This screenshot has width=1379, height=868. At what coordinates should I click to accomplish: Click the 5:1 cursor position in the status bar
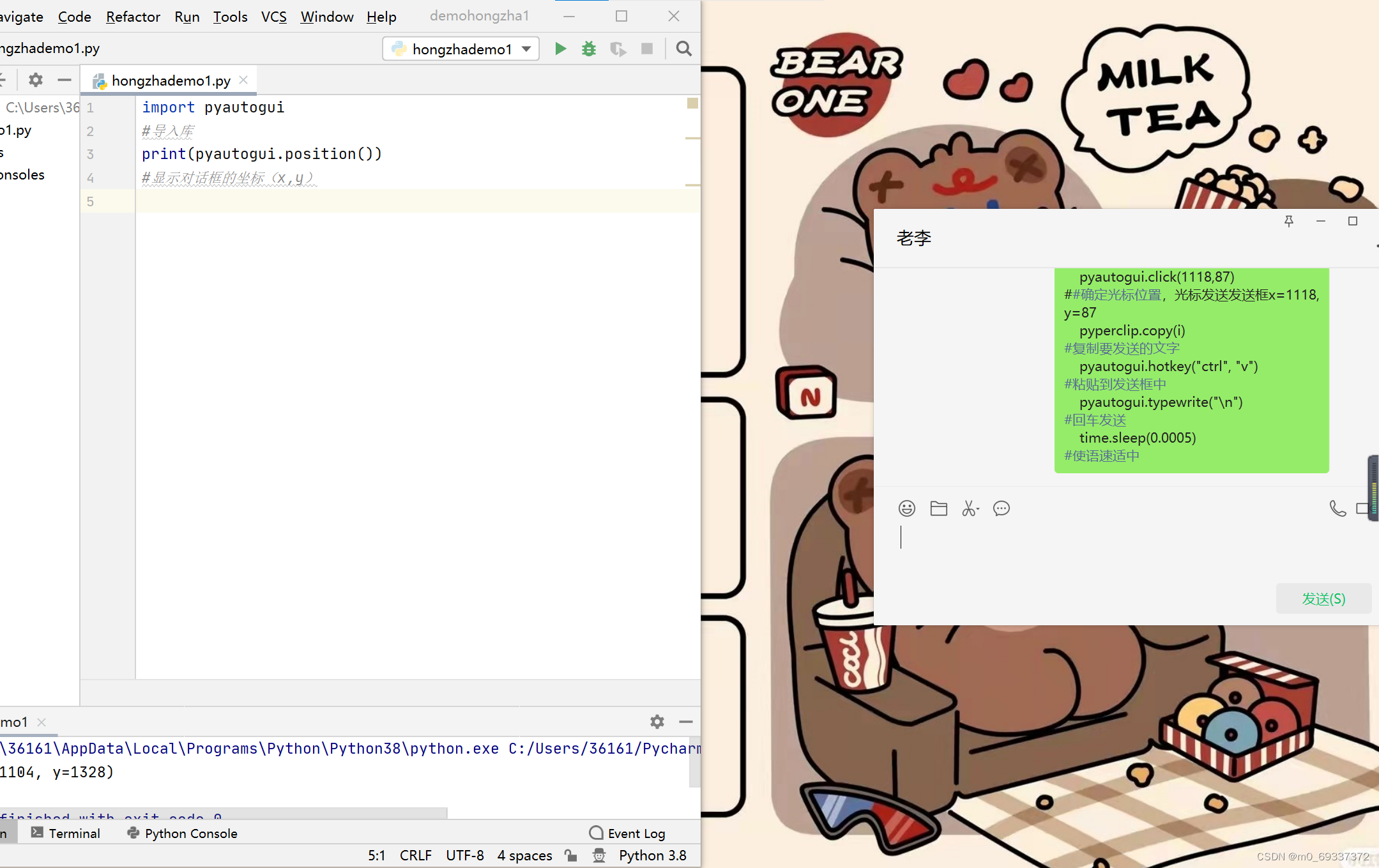tap(377, 855)
